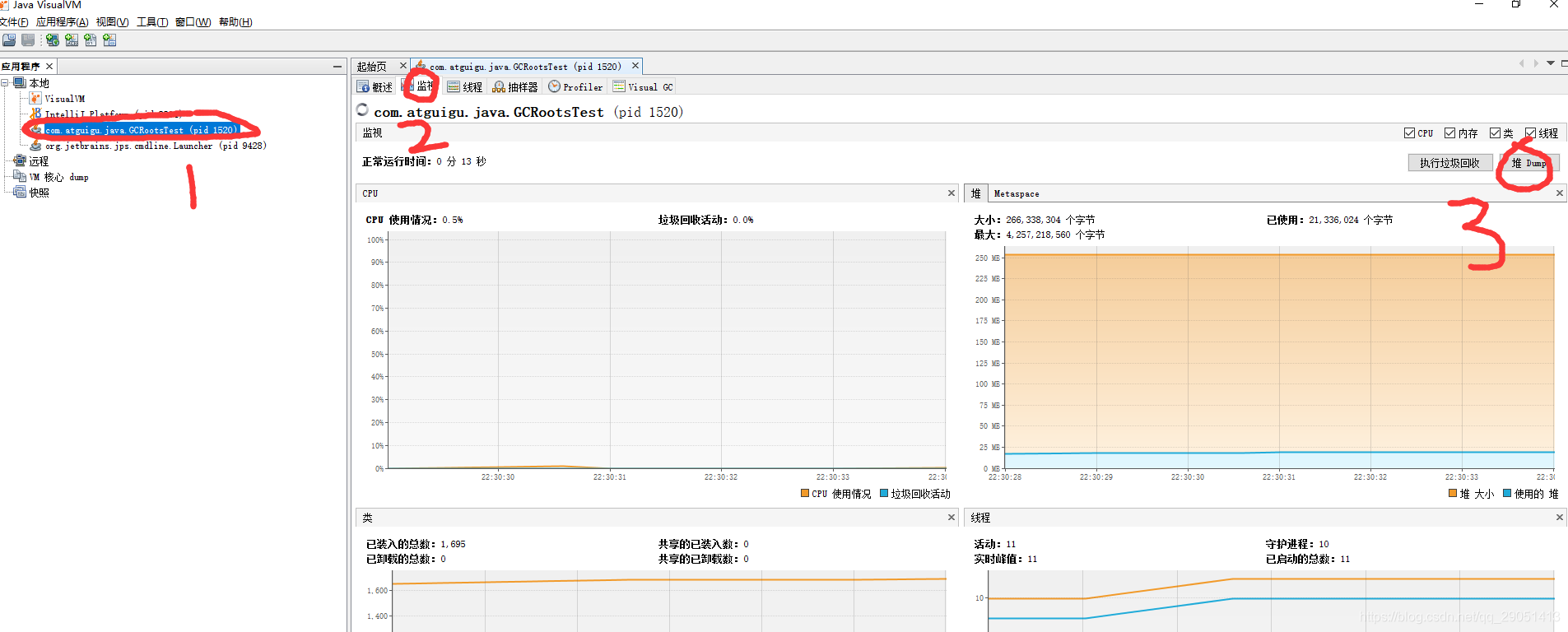This screenshot has height=632, width=1568.
Task: Click the heap memory graph area
Action: pos(1279,357)
